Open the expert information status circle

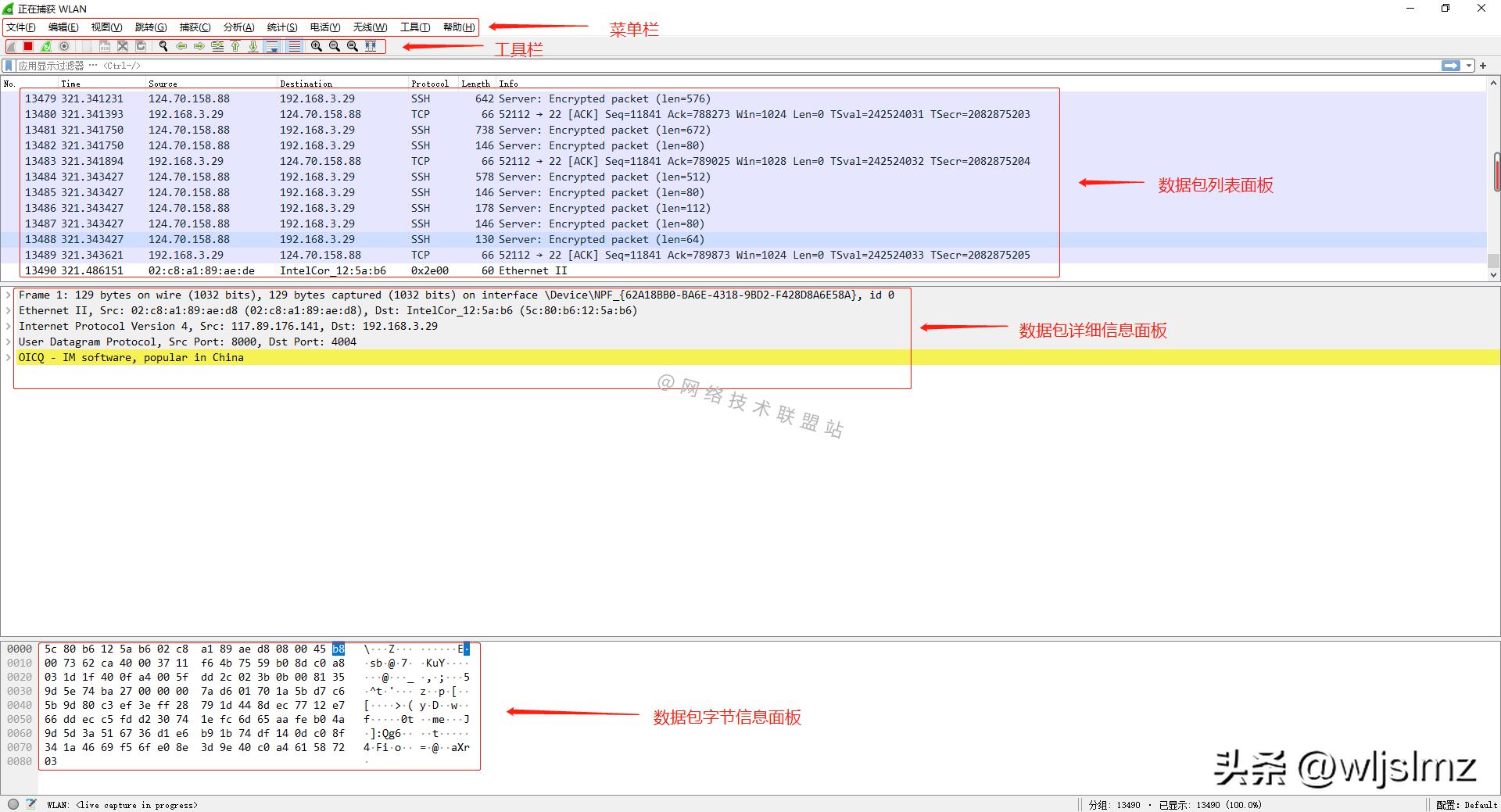pos(13,804)
